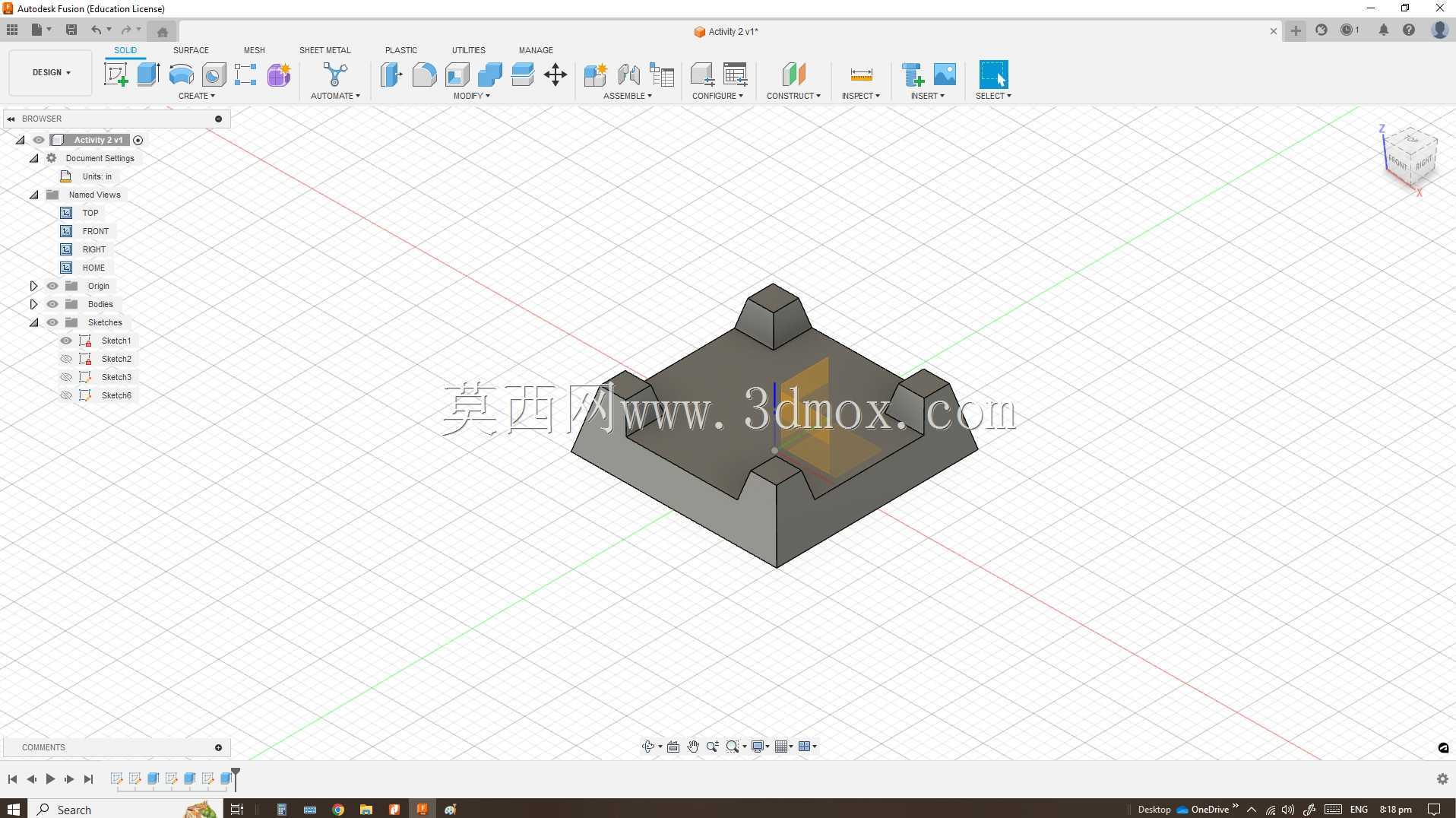Hide Sketch1 using its eye icon
Image resolution: width=1456 pixels, height=818 pixels.
click(x=66, y=341)
